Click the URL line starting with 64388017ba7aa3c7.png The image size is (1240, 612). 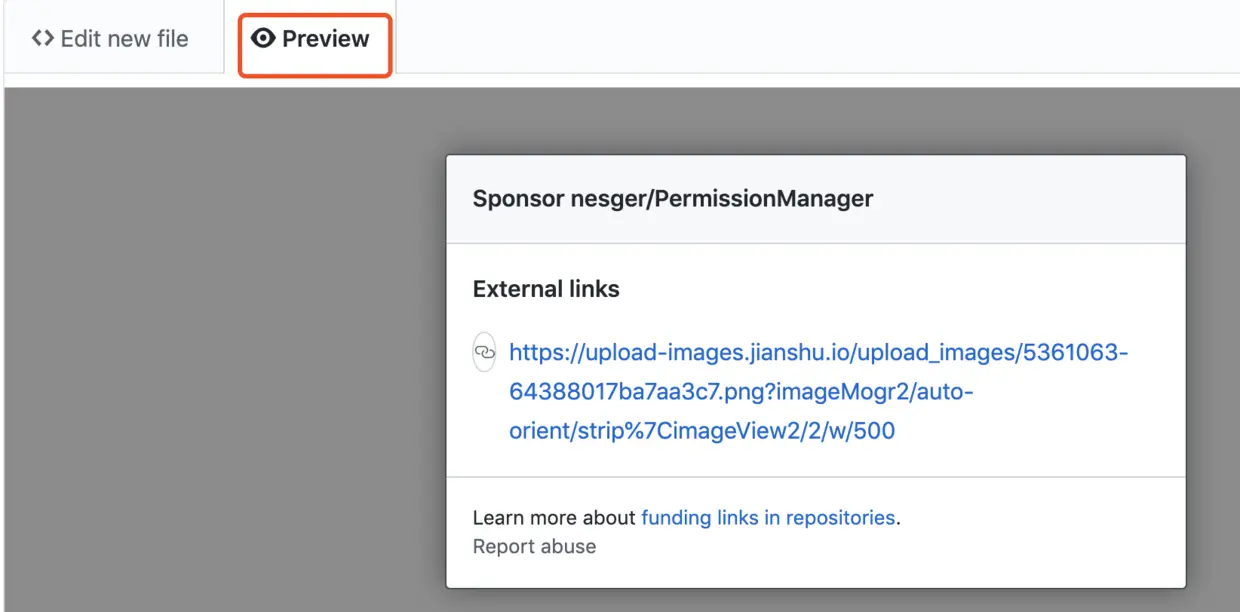click(x=740, y=392)
